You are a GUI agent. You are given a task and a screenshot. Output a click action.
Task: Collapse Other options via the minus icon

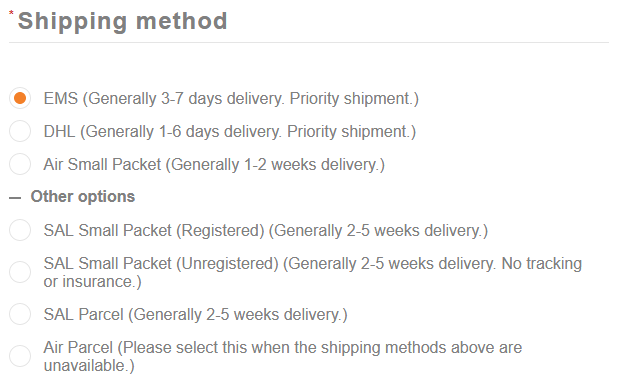[x=15, y=197]
